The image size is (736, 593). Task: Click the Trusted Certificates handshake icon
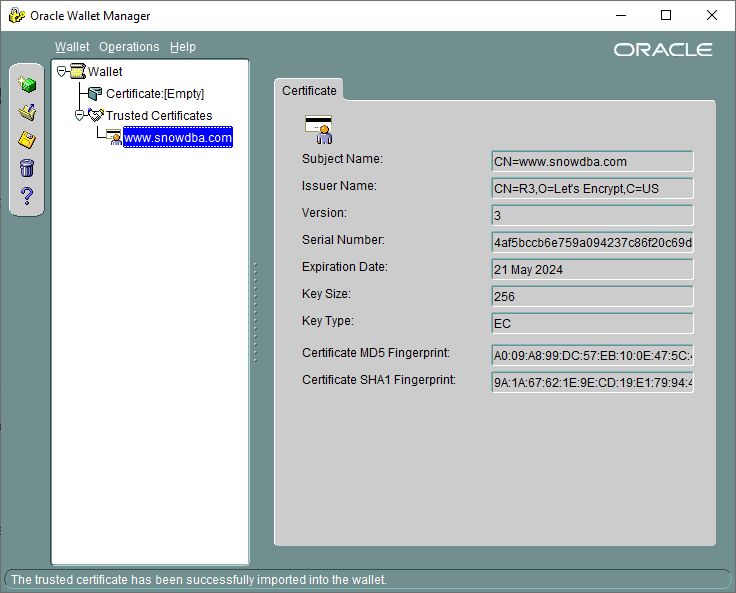pos(96,115)
